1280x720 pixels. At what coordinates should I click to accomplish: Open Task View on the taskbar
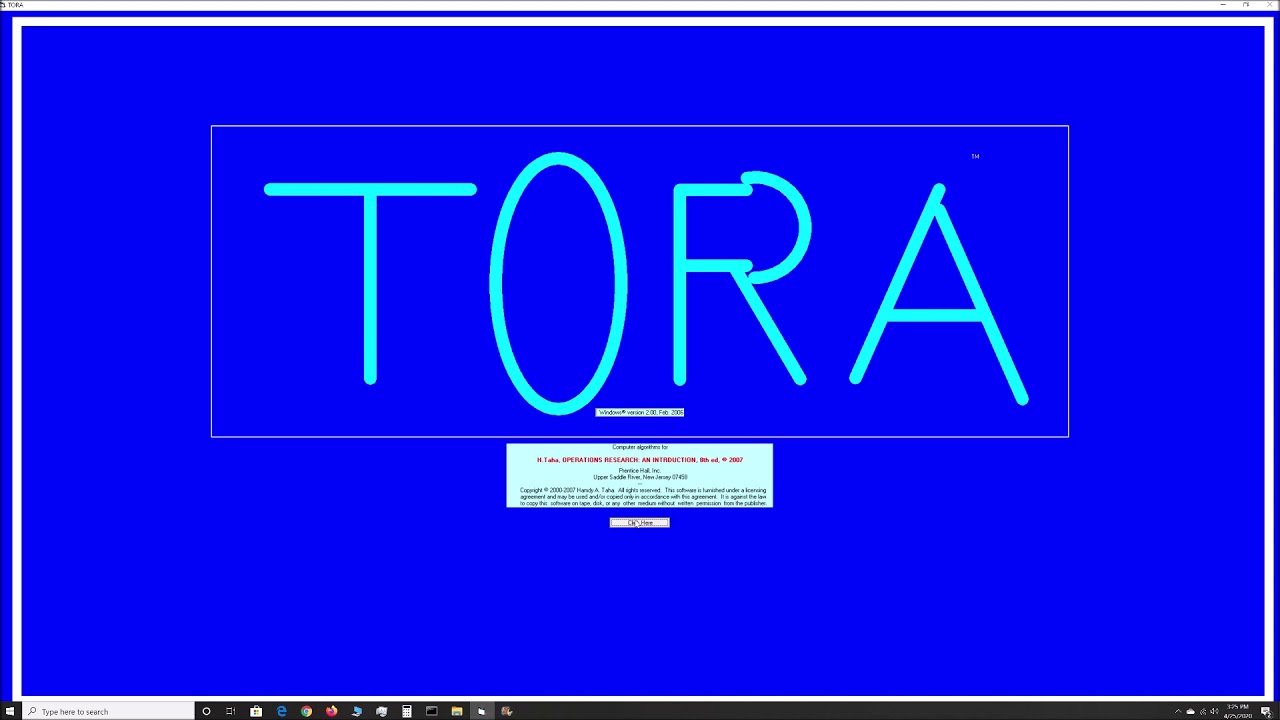(x=230, y=711)
